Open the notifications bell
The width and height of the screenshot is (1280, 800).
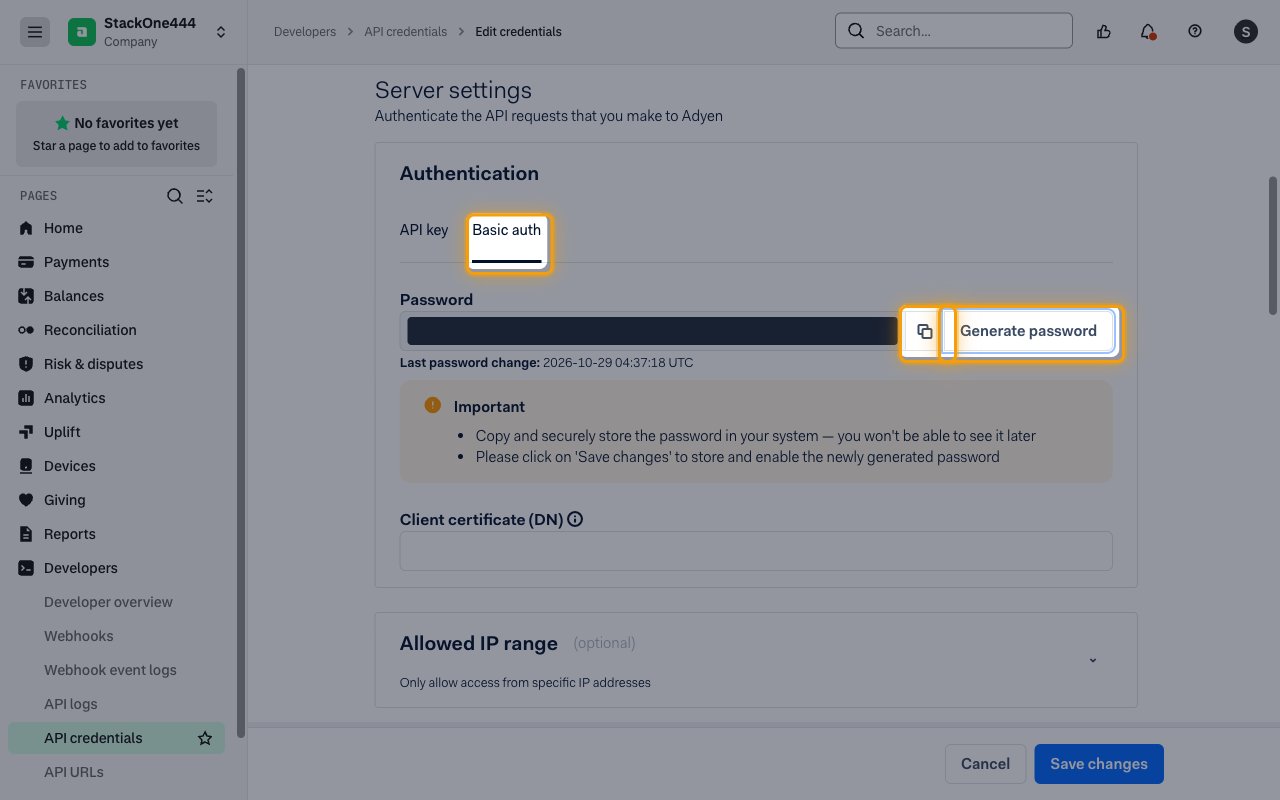click(x=1148, y=31)
